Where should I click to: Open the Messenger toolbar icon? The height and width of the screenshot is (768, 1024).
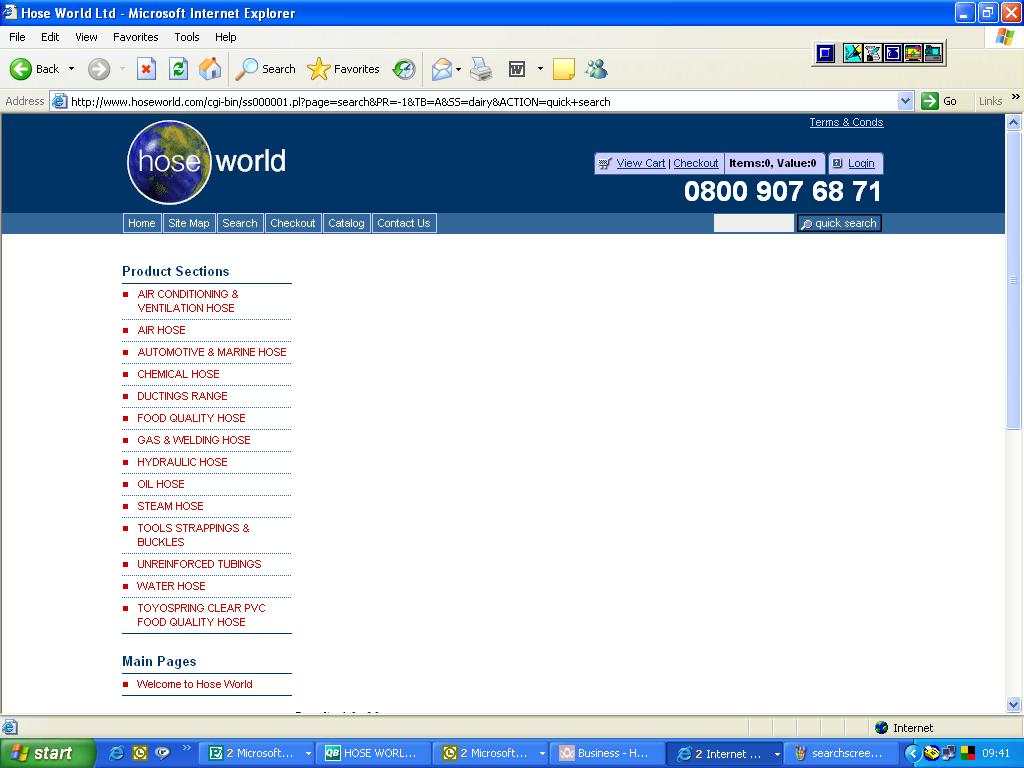(x=597, y=69)
